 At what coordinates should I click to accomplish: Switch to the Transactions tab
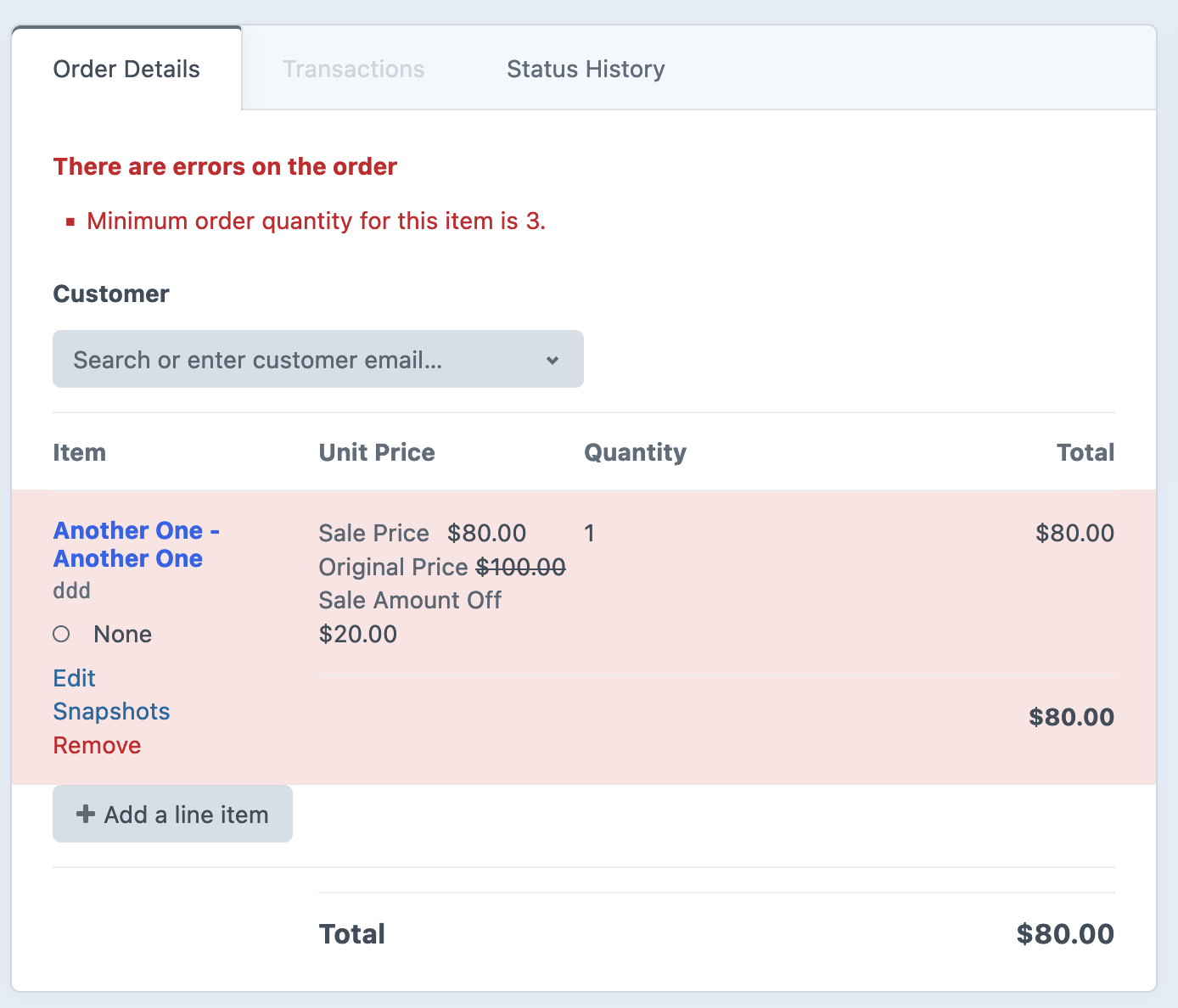click(353, 69)
